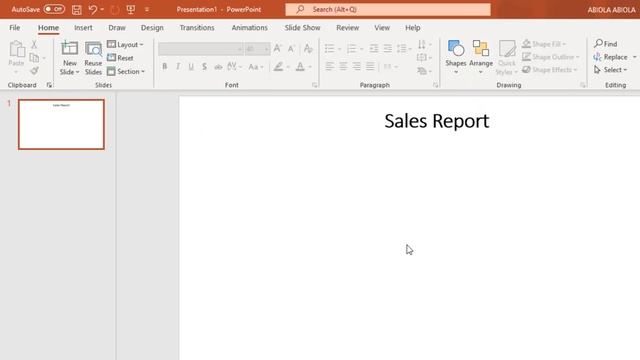Open Change Case Aa dropdown
The width and height of the screenshot is (640, 360).
click(x=256, y=67)
